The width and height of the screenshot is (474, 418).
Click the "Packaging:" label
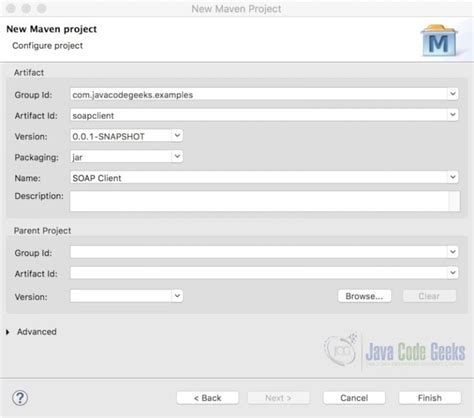point(37,157)
